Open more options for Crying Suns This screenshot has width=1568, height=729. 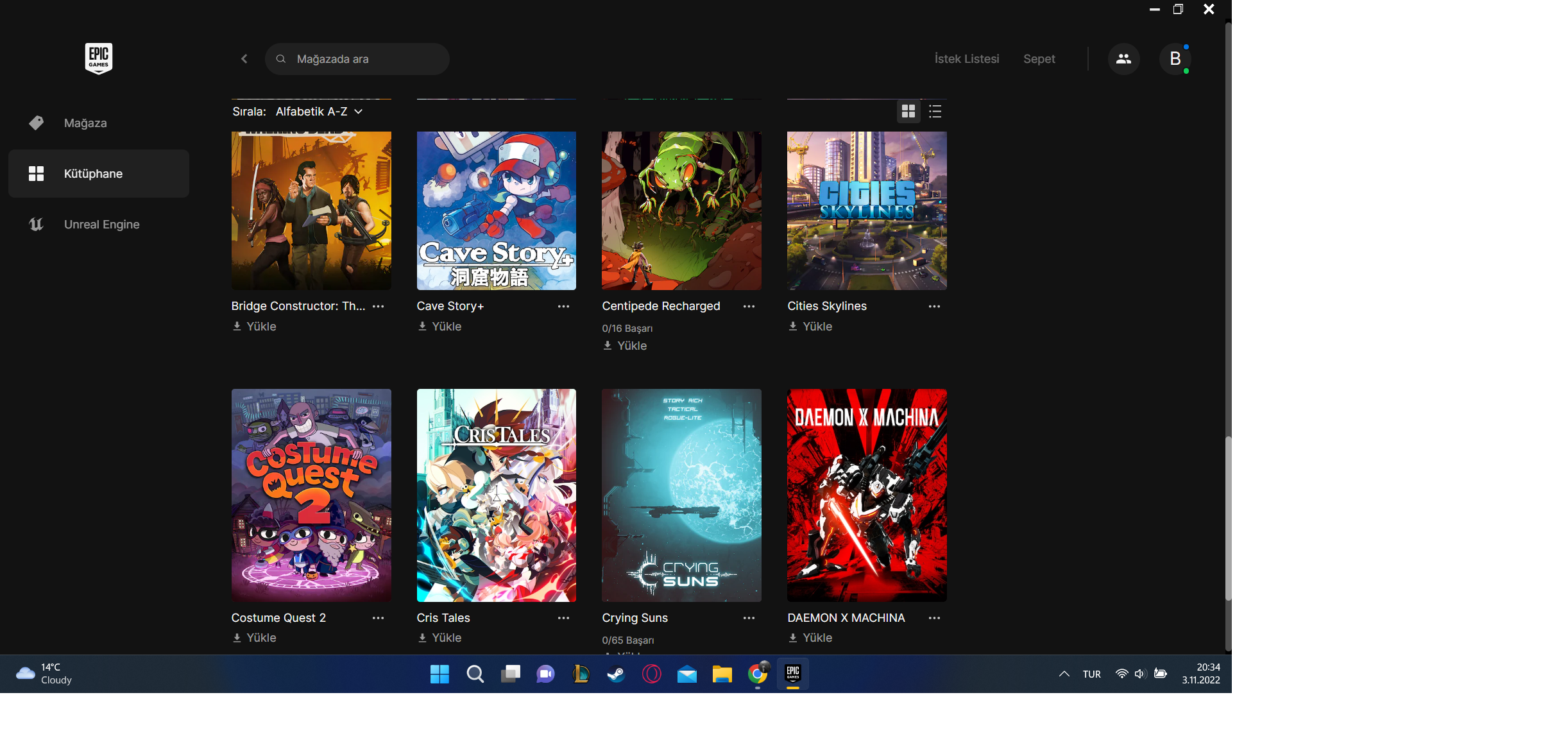coord(749,619)
